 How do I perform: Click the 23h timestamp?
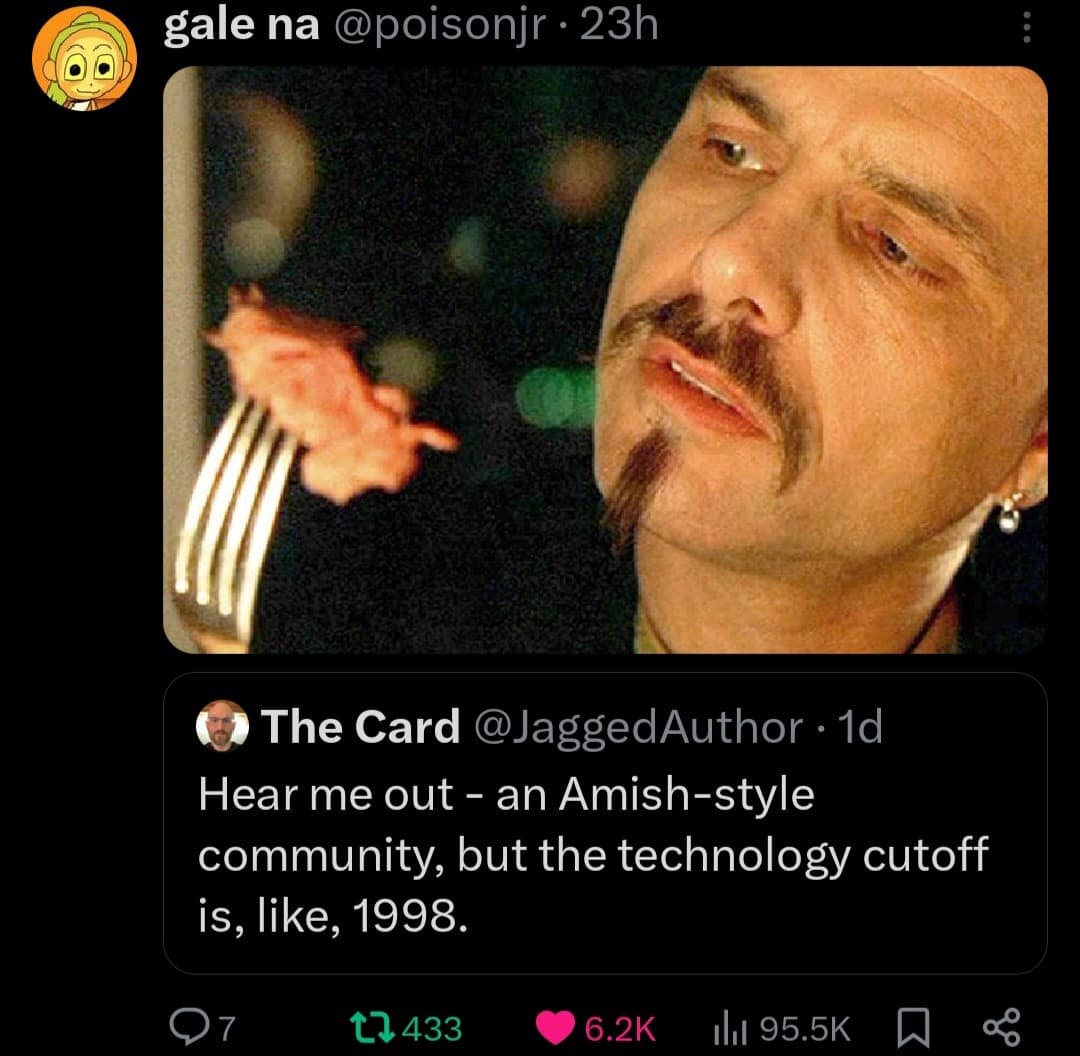pos(620,26)
